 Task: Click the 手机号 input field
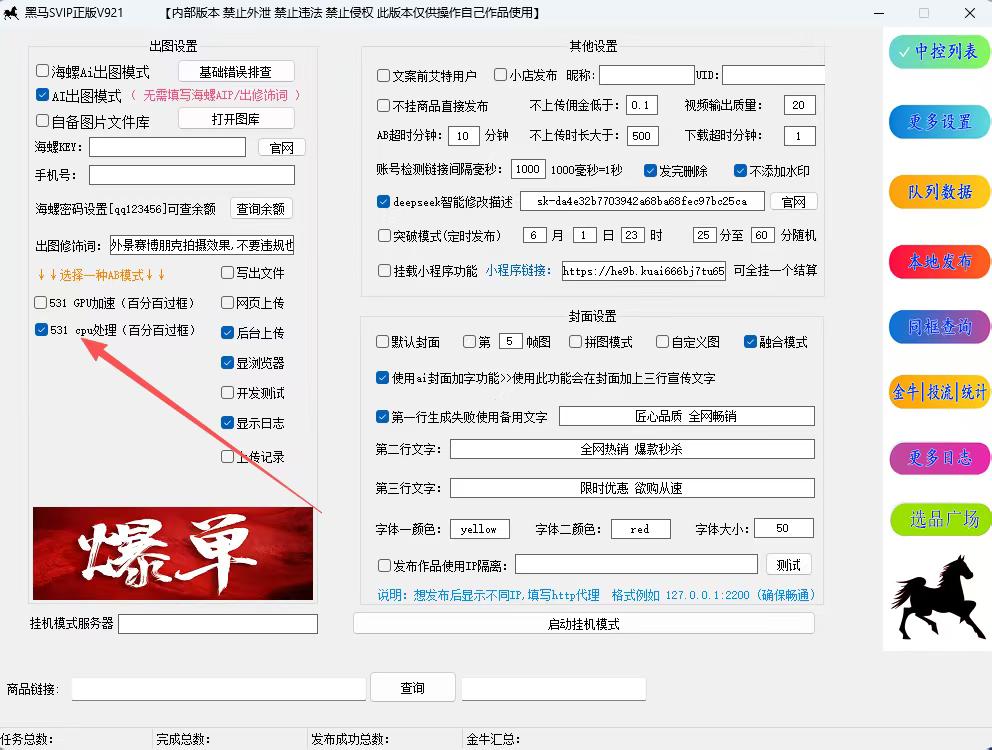(x=192, y=175)
